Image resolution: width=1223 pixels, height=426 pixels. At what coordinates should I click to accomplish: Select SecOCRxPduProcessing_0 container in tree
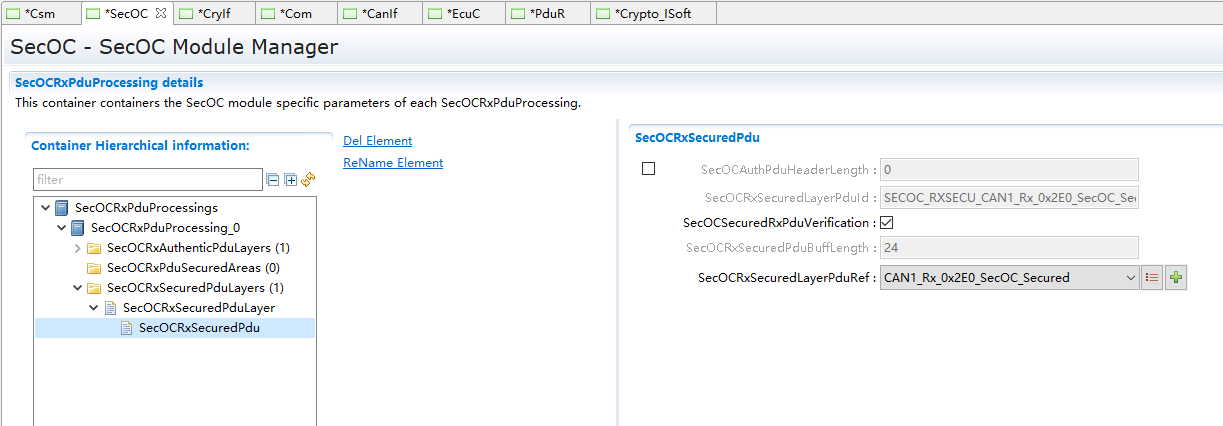(x=165, y=228)
